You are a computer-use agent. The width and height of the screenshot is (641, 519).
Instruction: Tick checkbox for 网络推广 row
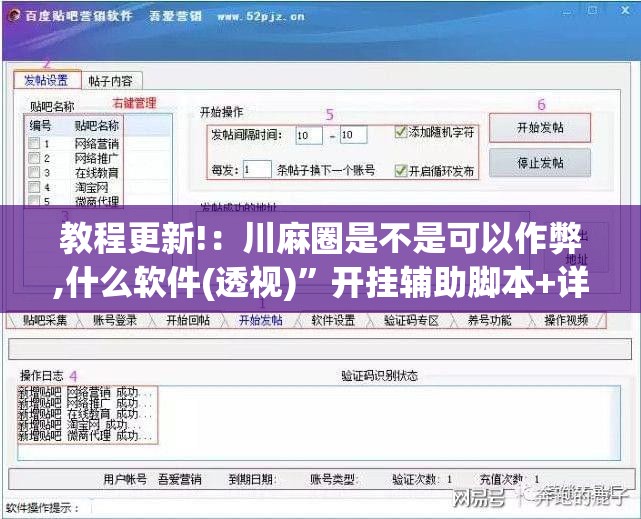point(34,158)
